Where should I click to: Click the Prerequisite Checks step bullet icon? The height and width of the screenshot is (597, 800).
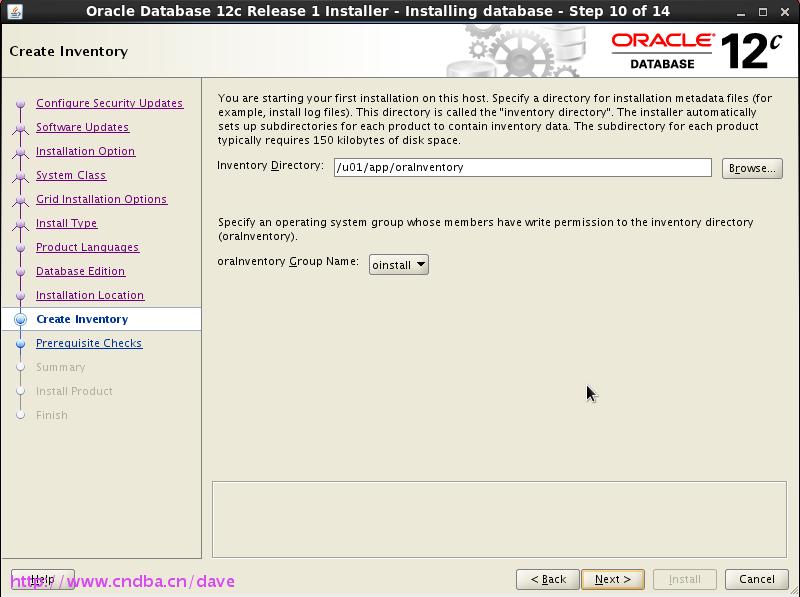(20, 343)
